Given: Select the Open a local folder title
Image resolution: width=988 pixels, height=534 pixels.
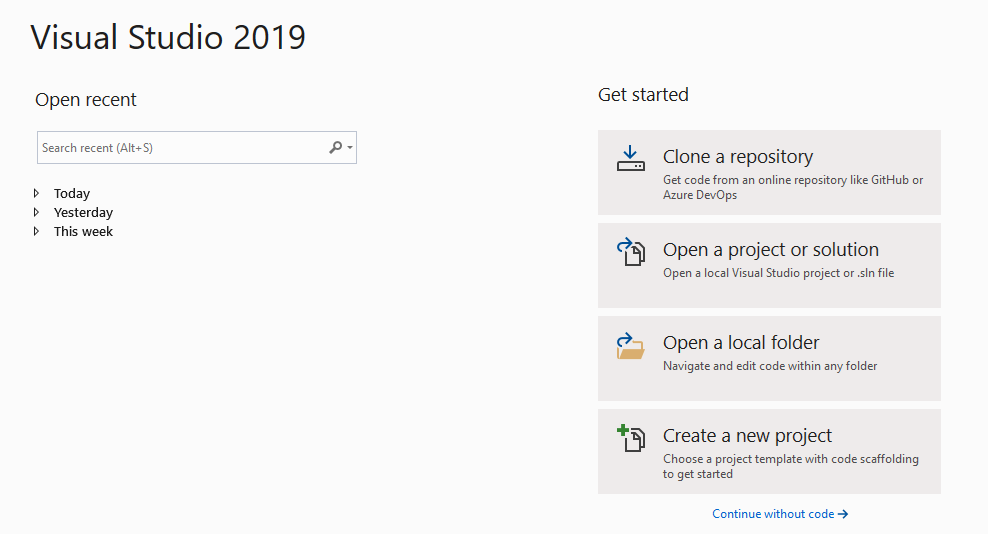Looking at the screenshot, I should tap(741, 343).
